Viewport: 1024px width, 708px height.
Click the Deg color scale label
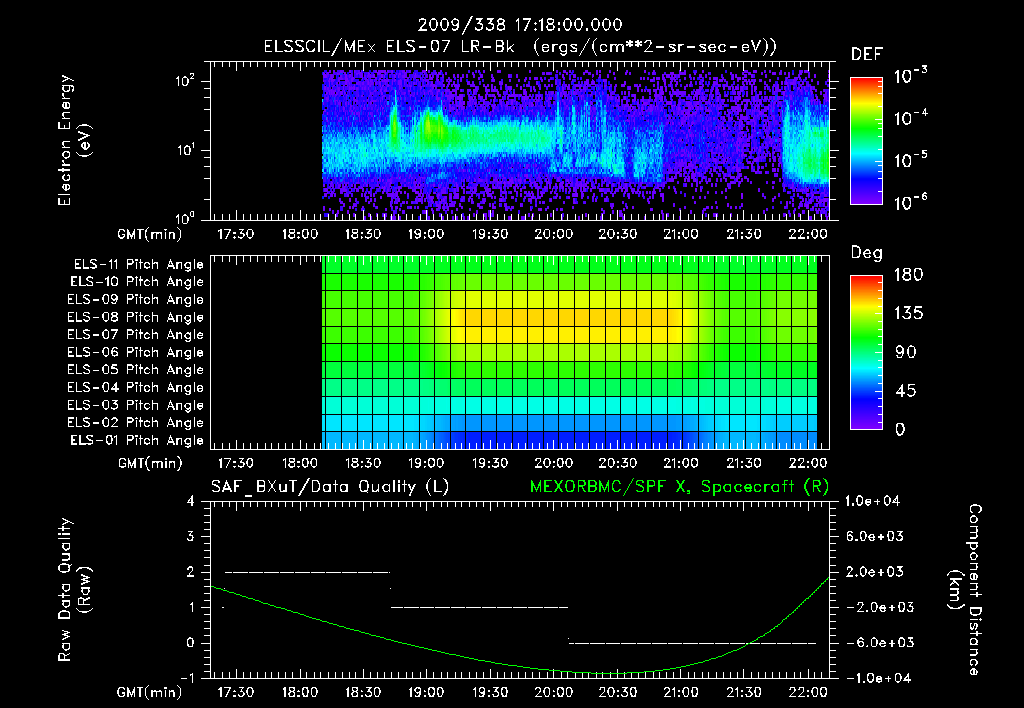point(866,253)
